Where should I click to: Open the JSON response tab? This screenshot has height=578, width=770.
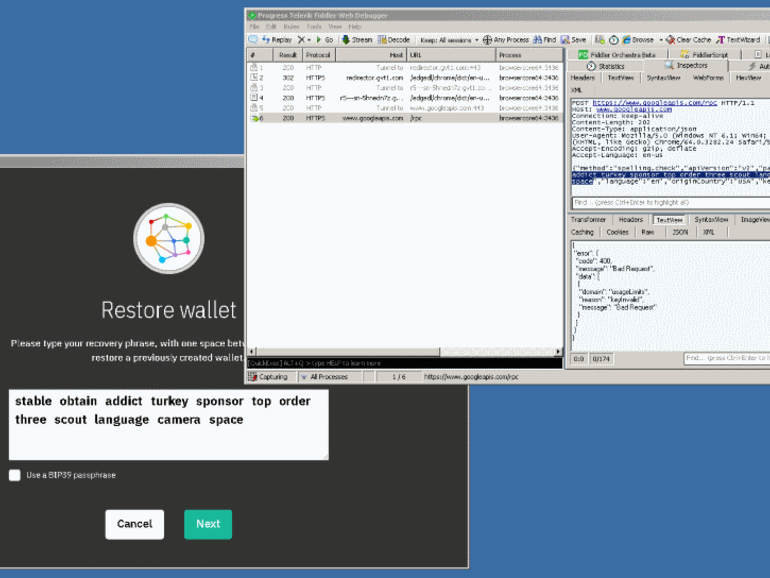(x=678, y=232)
